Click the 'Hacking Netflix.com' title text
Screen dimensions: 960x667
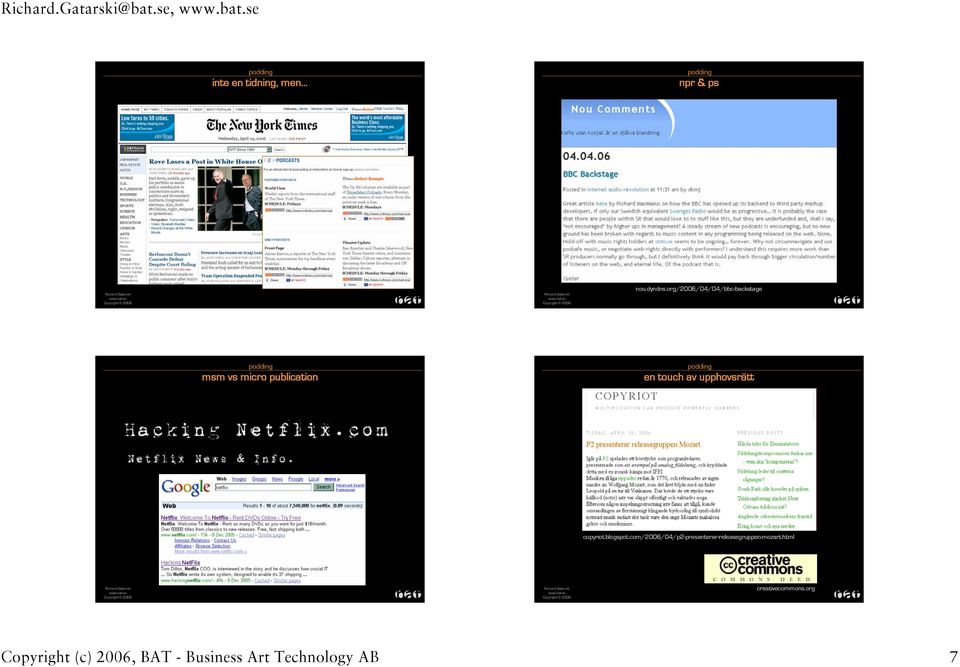[256, 430]
